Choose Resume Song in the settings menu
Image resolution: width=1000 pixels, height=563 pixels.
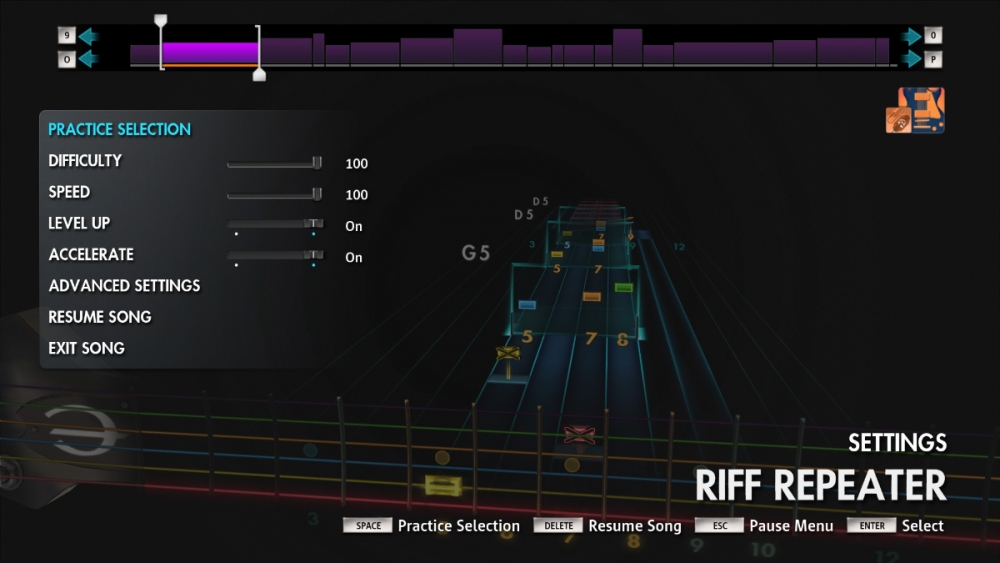[100, 317]
